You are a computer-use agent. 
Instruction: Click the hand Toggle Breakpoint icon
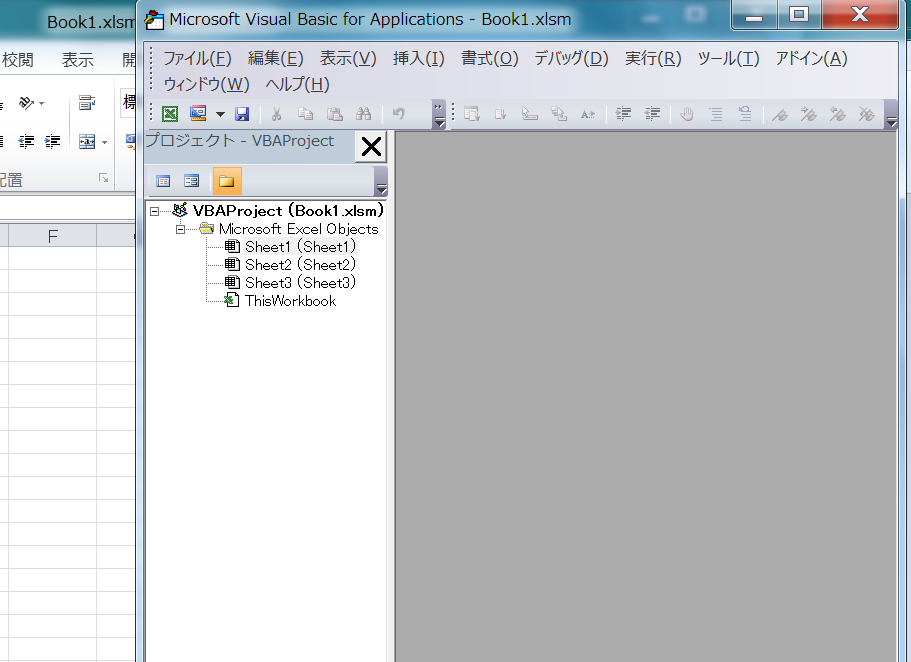[x=687, y=114]
